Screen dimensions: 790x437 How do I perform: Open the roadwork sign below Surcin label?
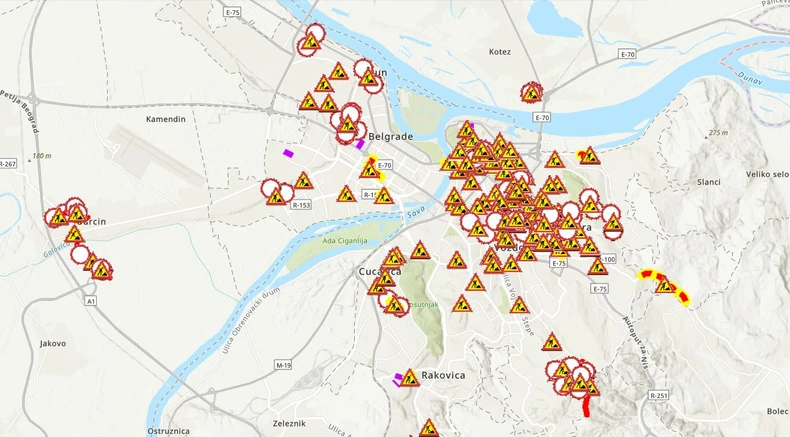pos(74,234)
